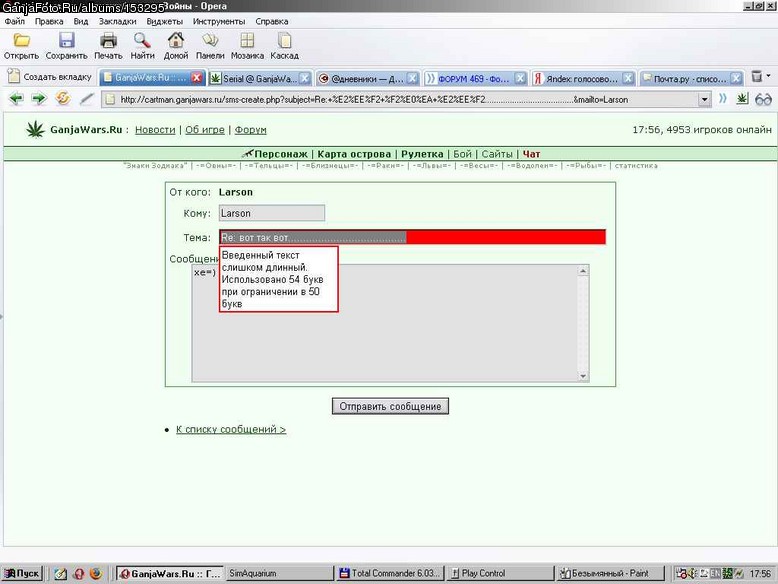The image size is (778, 584).
Task: Click the glasses icon beside address bar
Action: tap(763, 99)
